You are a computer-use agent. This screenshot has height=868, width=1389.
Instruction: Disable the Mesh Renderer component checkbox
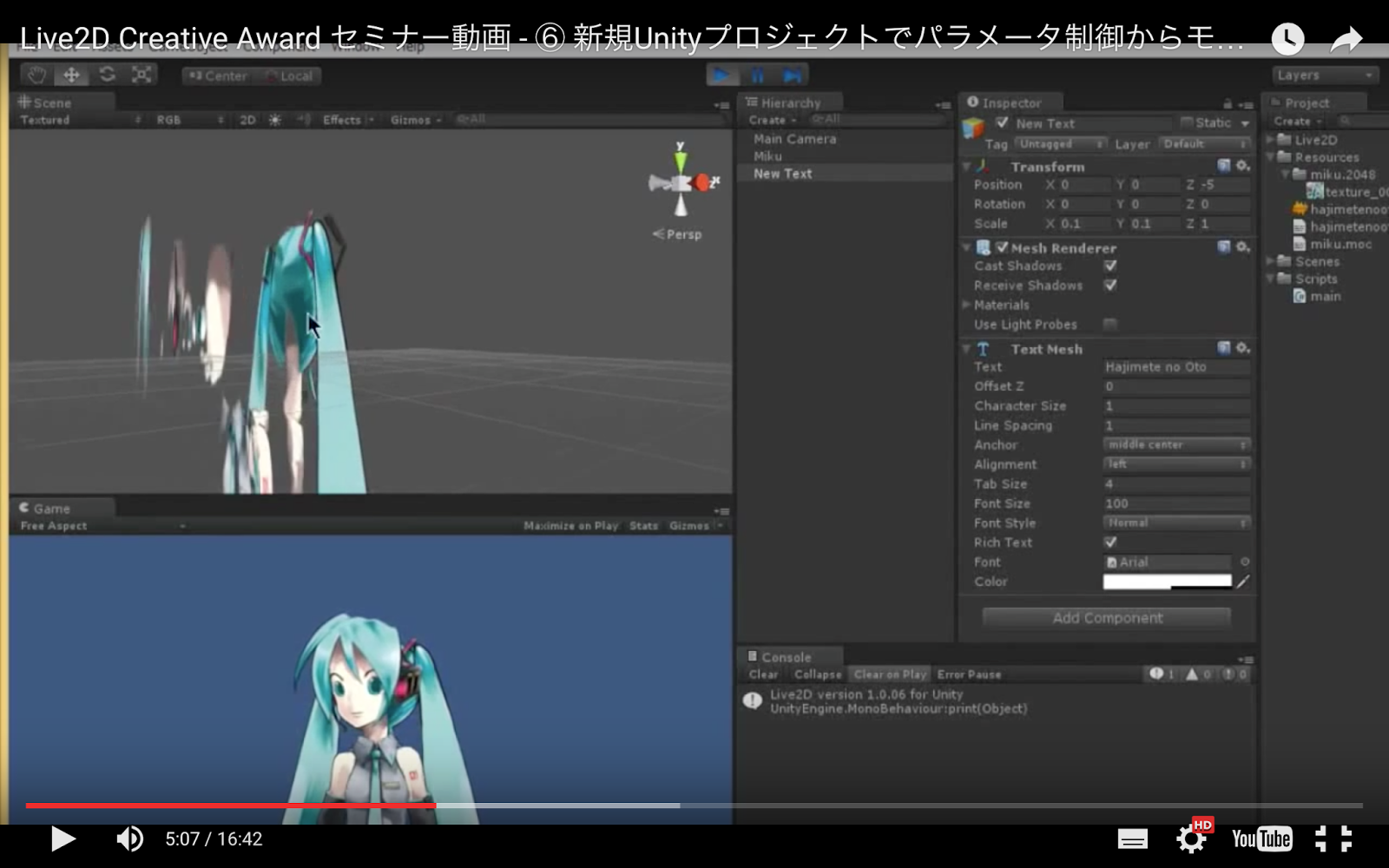pyautogui.click(x=1002, y=247)
